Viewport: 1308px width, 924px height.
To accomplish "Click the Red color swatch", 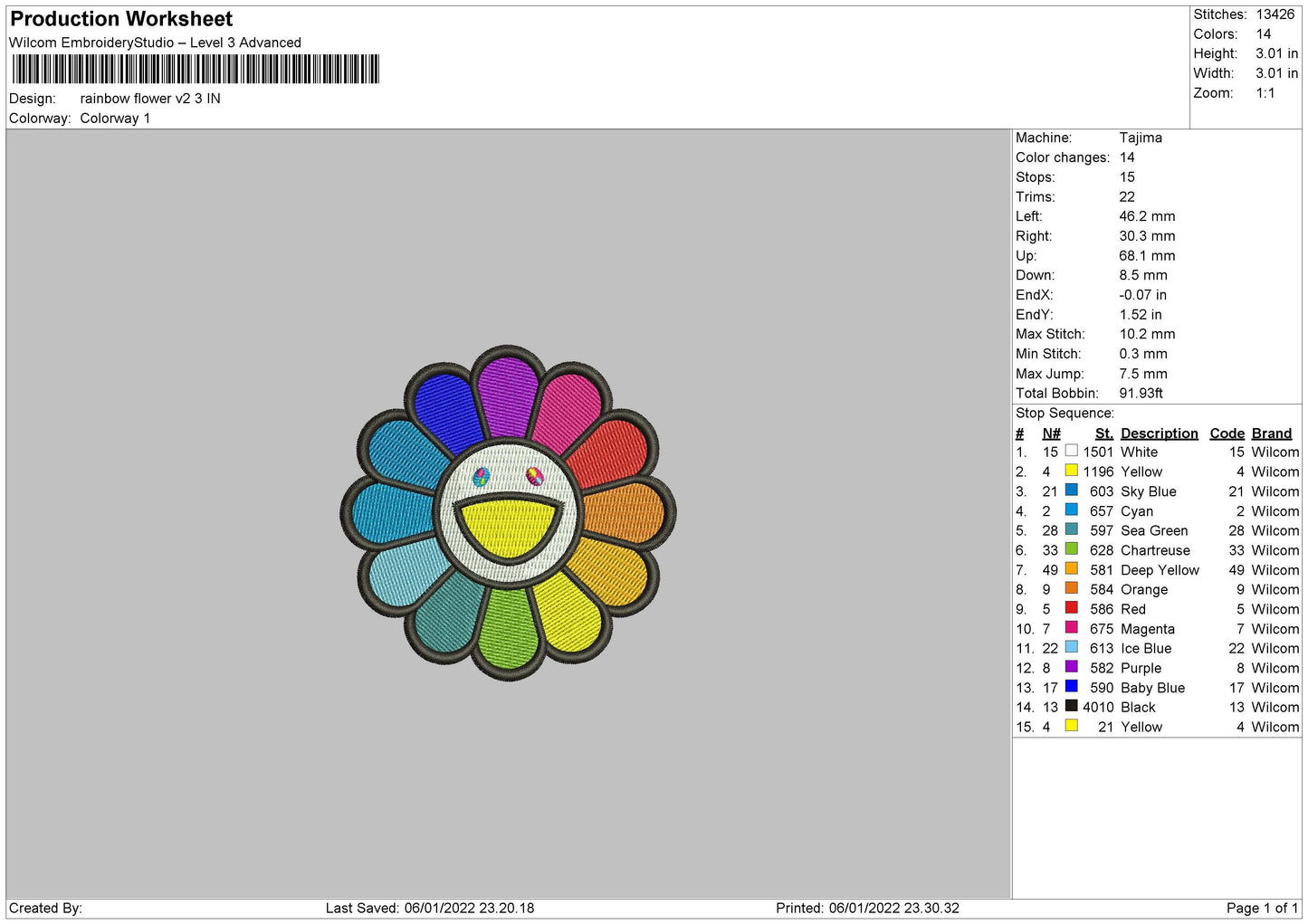I will click(1071, 607).
